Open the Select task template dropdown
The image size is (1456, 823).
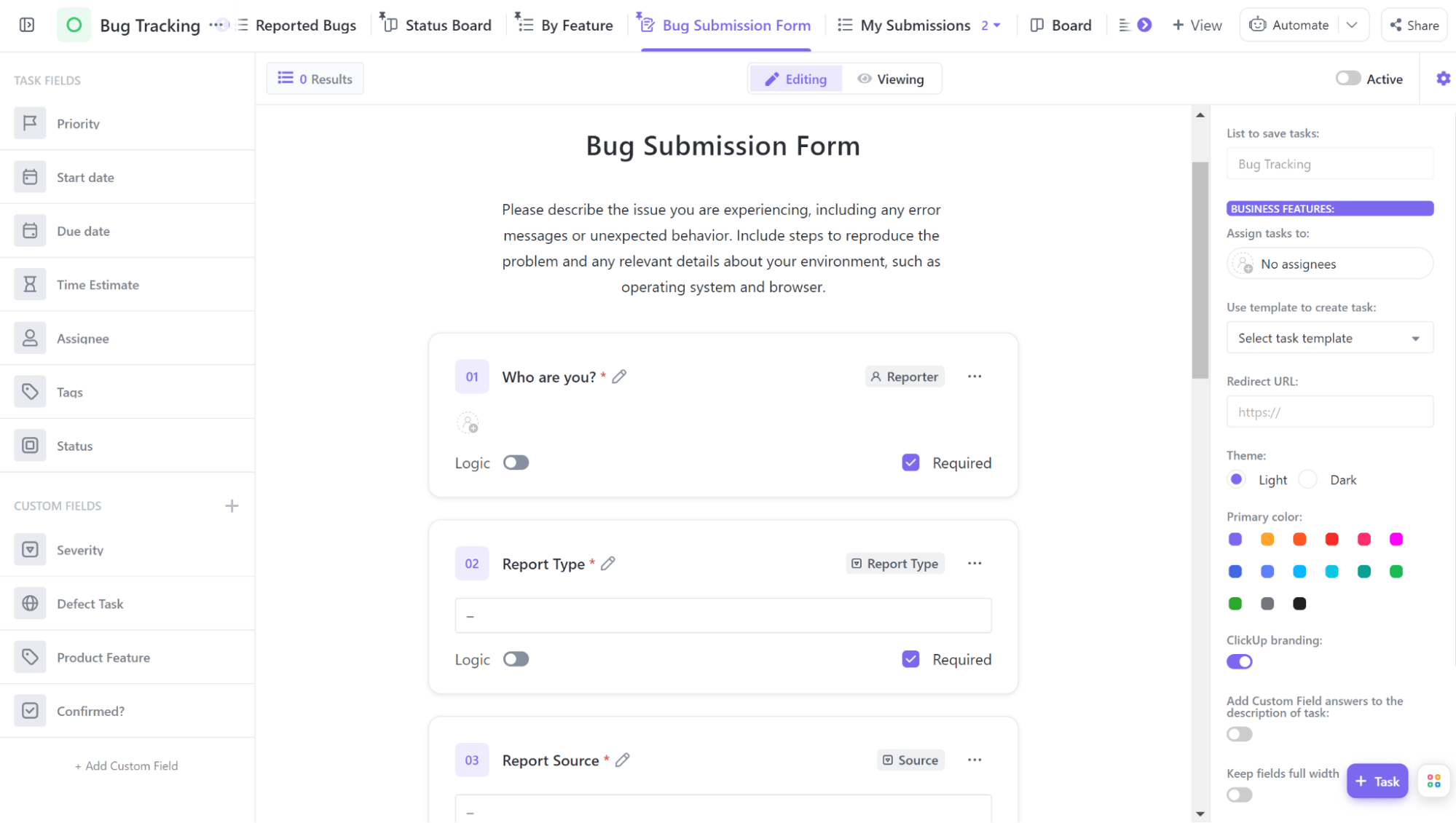[x=1329, y=338]
